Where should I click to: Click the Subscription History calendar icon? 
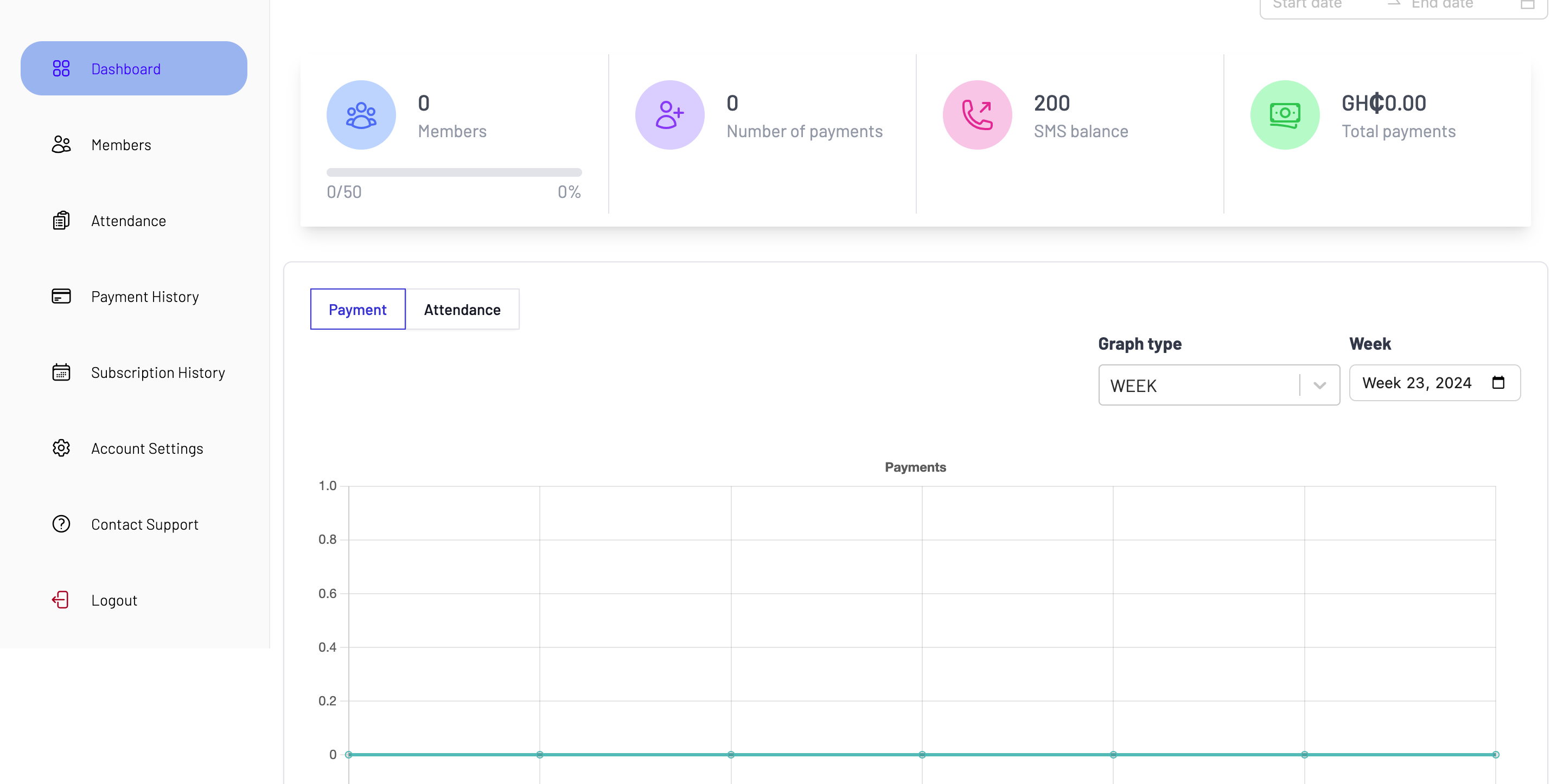pyautogui.click(x=61, y=372)
